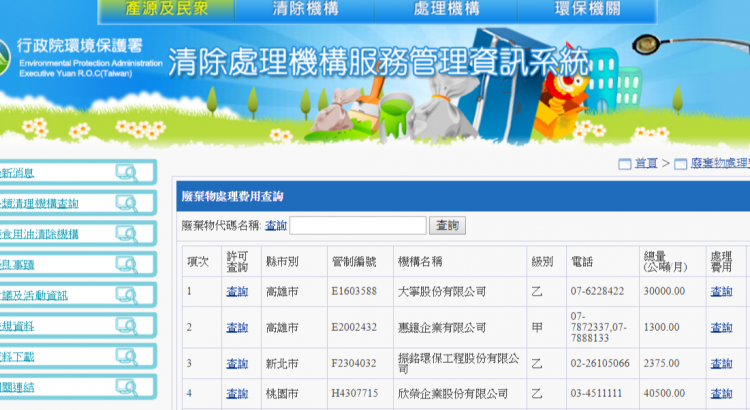Image resolution: width=750 pixels, height=410 pixels.
Task: Go to 首頁 via breadcrumb link
Action: coord(646,163)
